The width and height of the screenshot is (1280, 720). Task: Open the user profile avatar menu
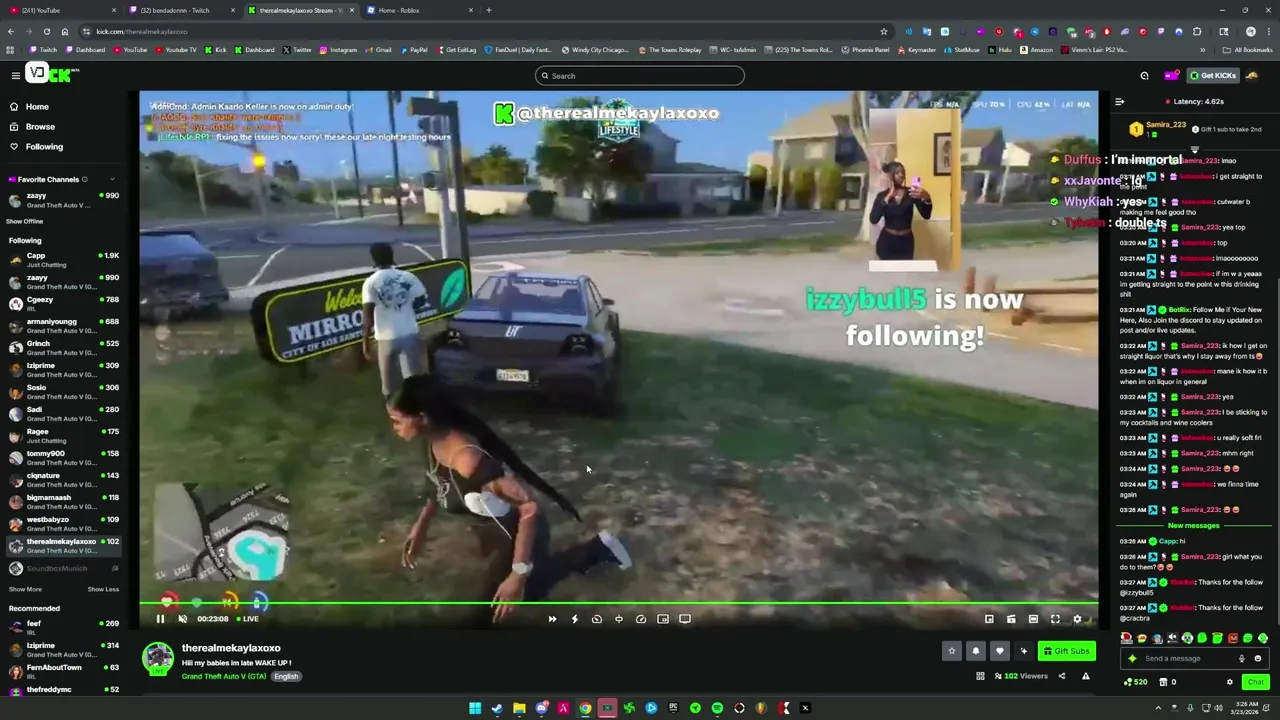tap(1251, 75)
